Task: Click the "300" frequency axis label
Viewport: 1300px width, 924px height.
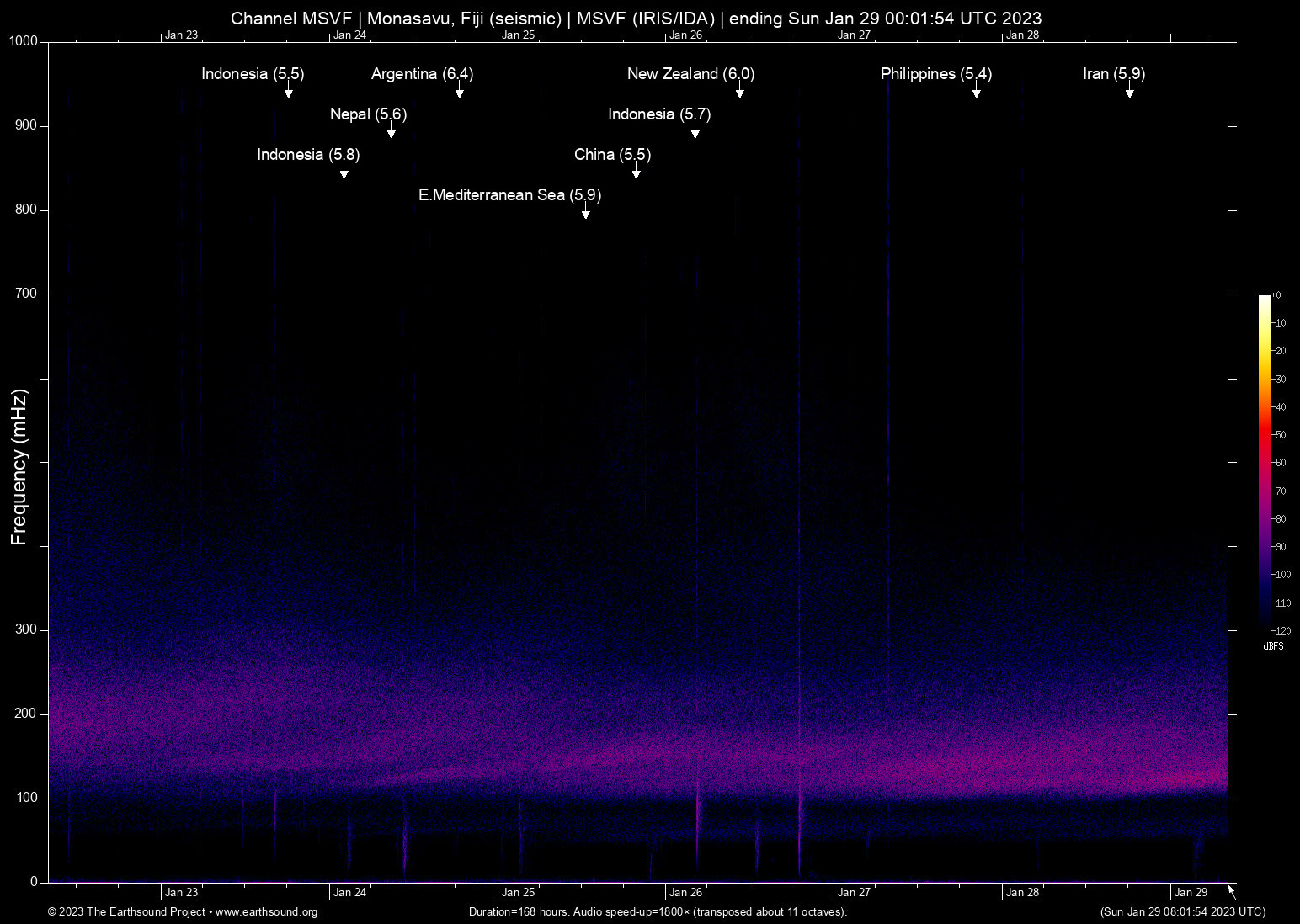Action: 27,629
